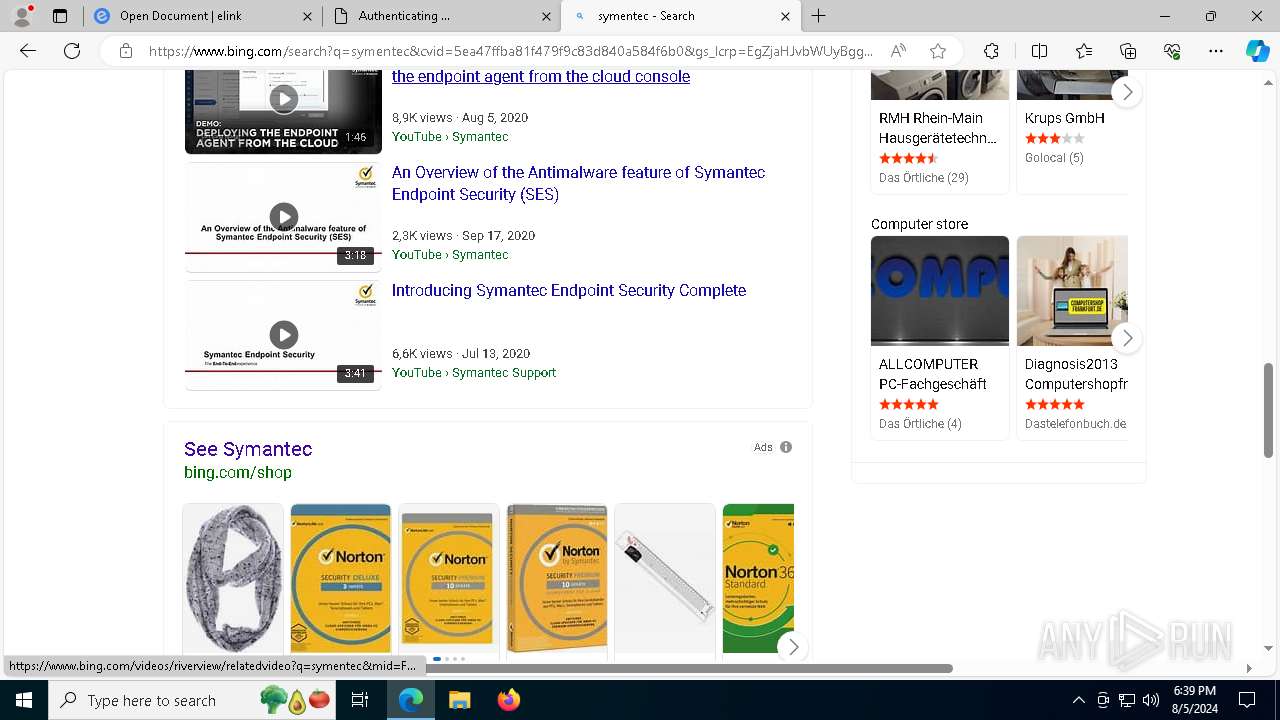Image resolution: width=1280 pixels, height=720 pixels.
Task: Open Norton by Symantec box product image
Action: (557, 578)
